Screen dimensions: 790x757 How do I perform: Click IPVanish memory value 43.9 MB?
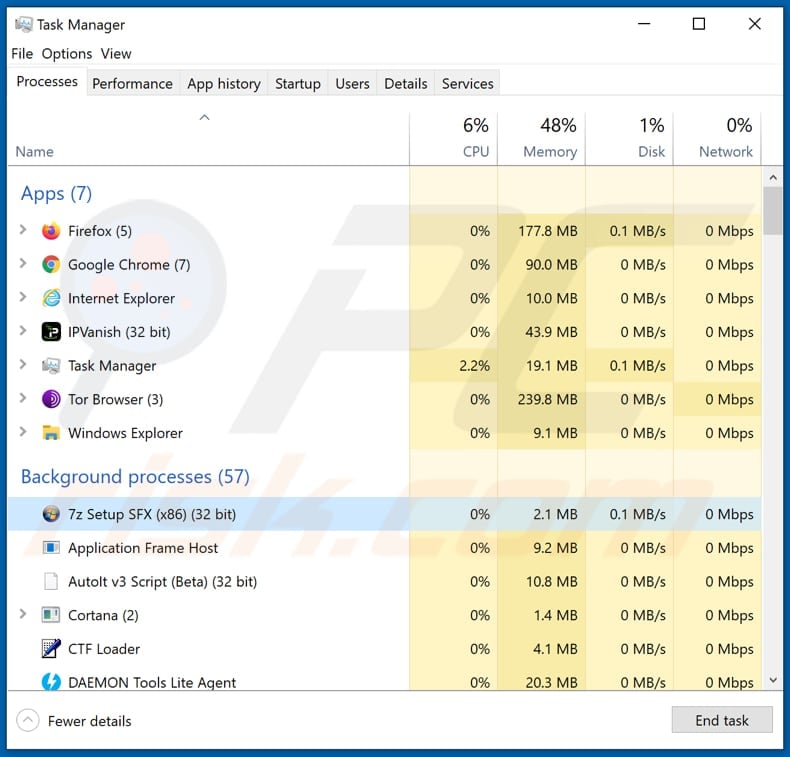(x=551, y=332)
